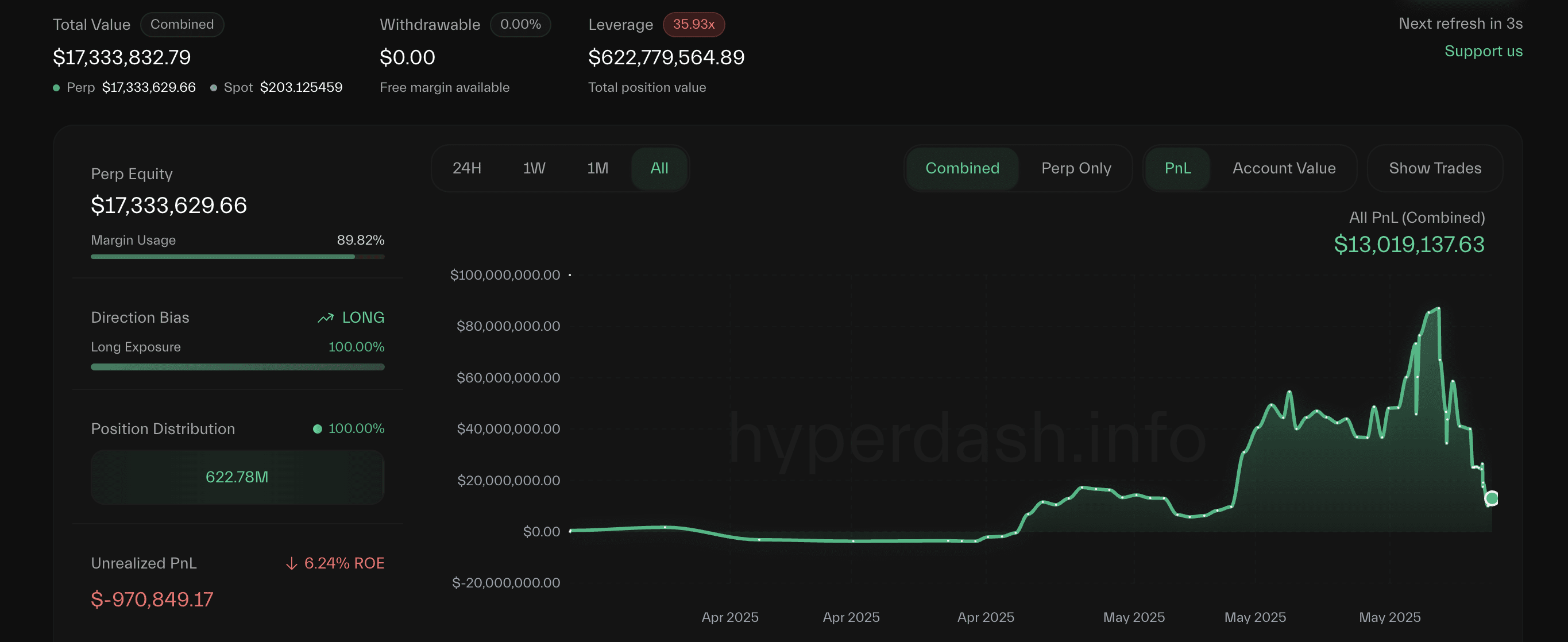Click the Show Trades button

(x=1435, y=168)
